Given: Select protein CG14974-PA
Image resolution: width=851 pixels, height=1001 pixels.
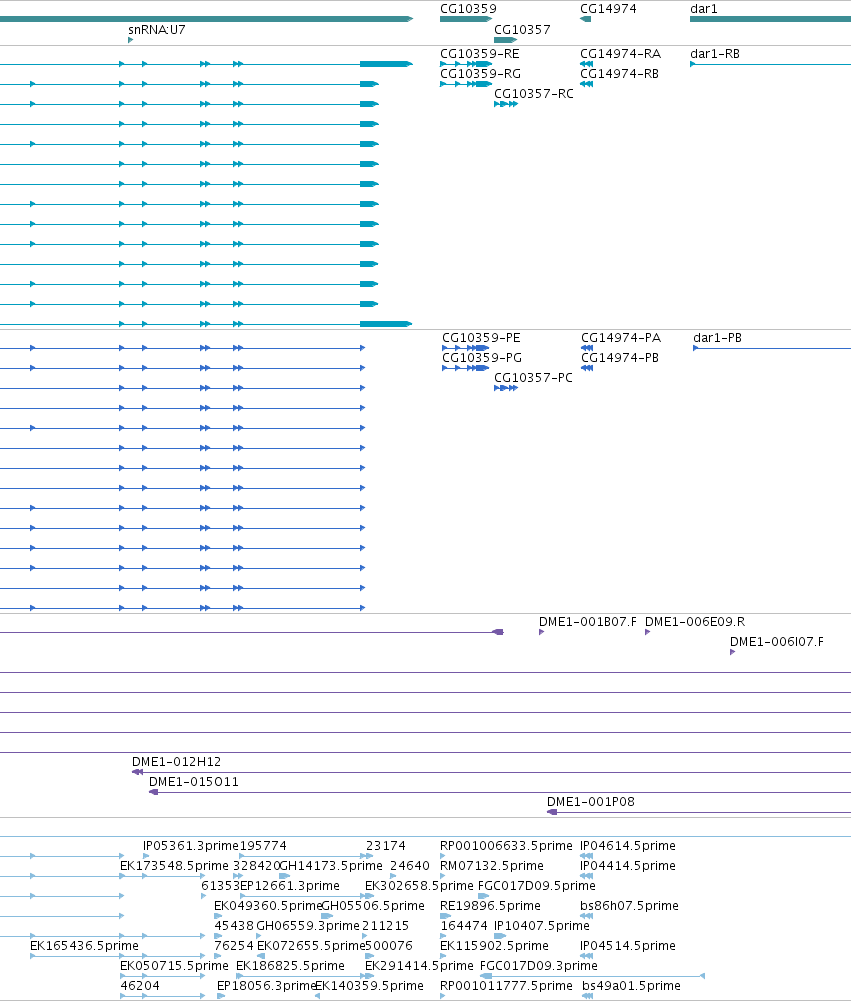Looking at the screenshot, I should click(x=621, y=338).
